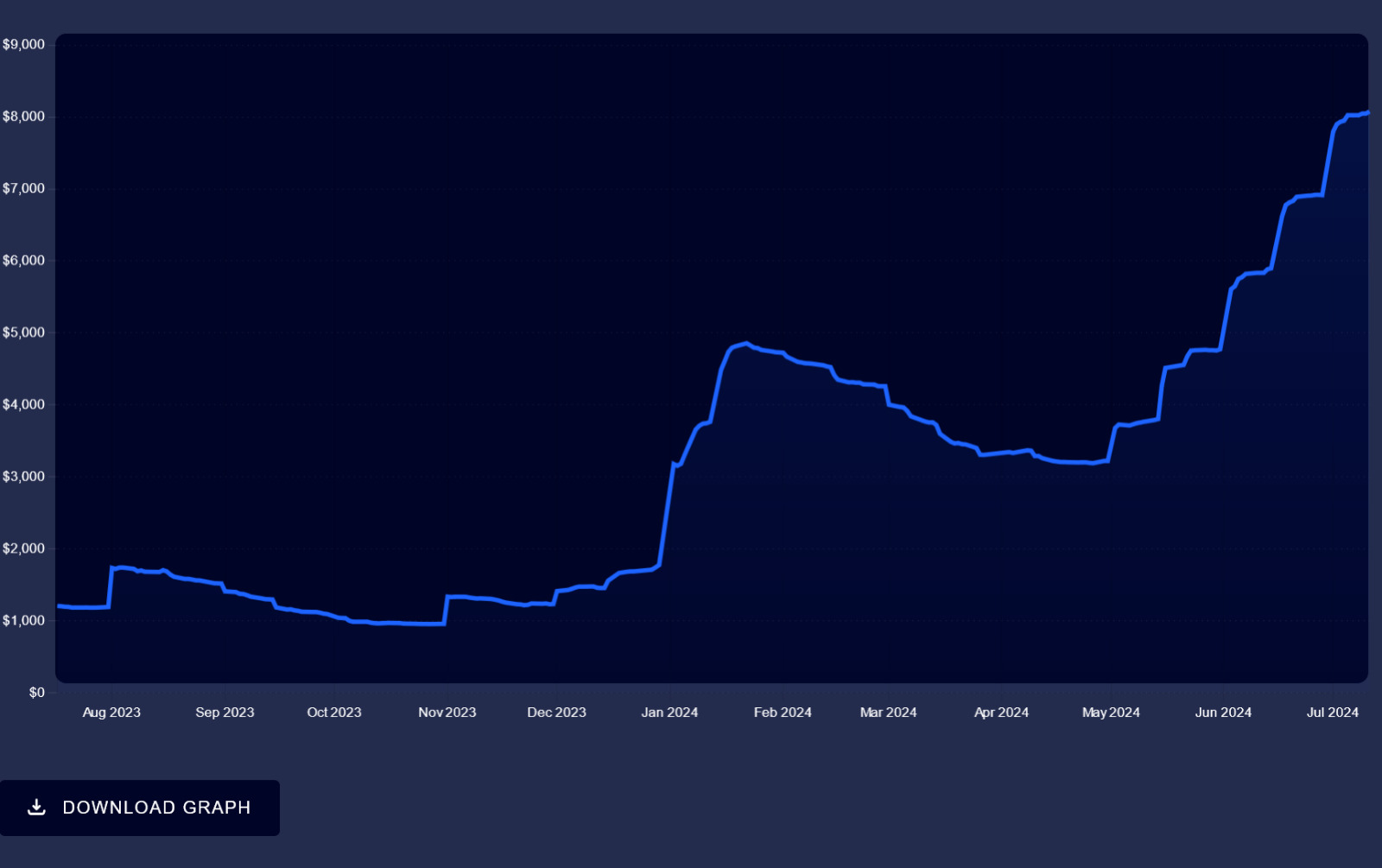1382x868 pixels.
Task: Click the Feb 2024 axis label
Action: [783, 713]
